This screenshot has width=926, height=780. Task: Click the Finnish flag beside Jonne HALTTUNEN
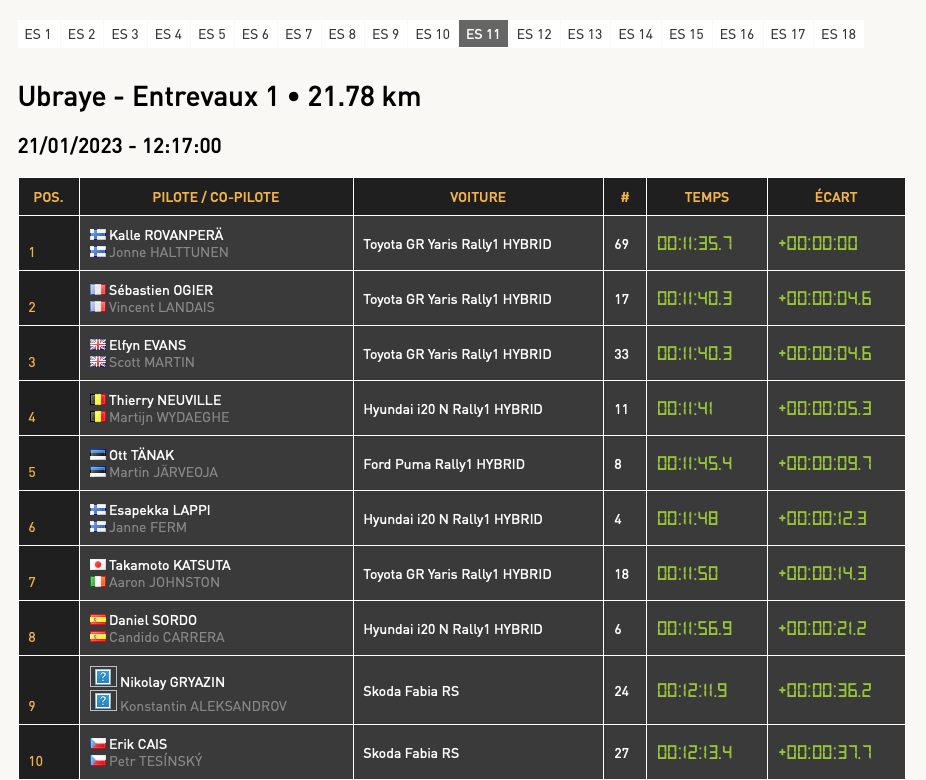pyautogui.click(x=98, y=252)
